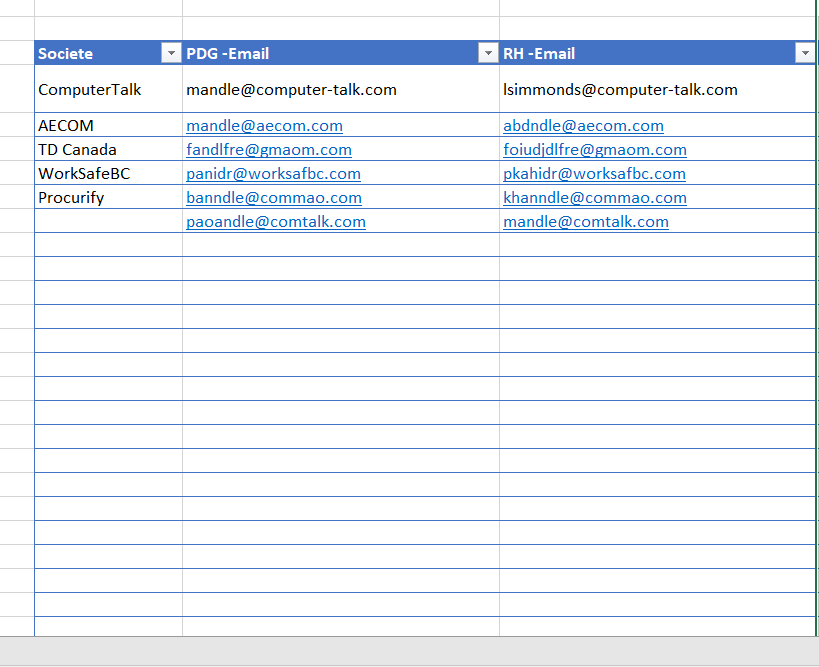Open the Societe column filter dropdown

[171, 54]
